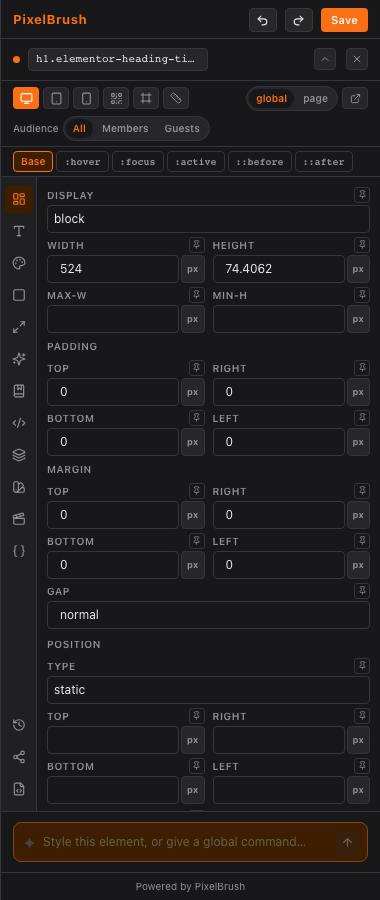
Task: Change Margin Bottom px unit
Action: (193, 565)
